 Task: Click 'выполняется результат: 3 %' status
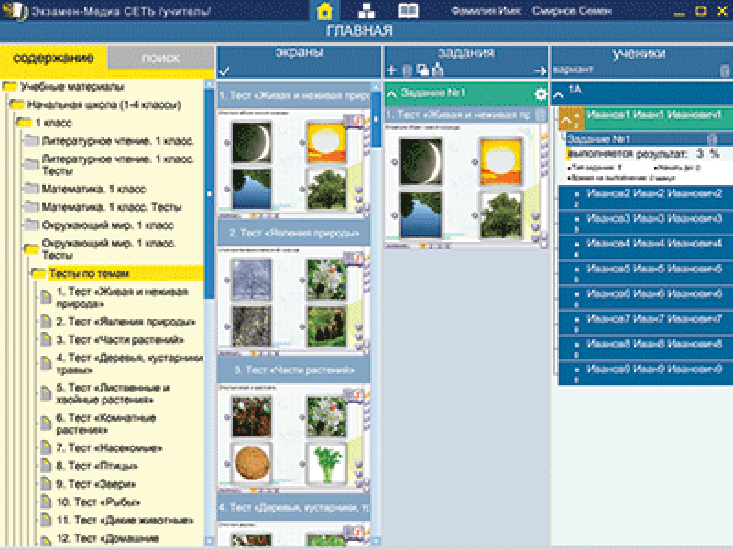pyautogui.click(x=643, y=154)
